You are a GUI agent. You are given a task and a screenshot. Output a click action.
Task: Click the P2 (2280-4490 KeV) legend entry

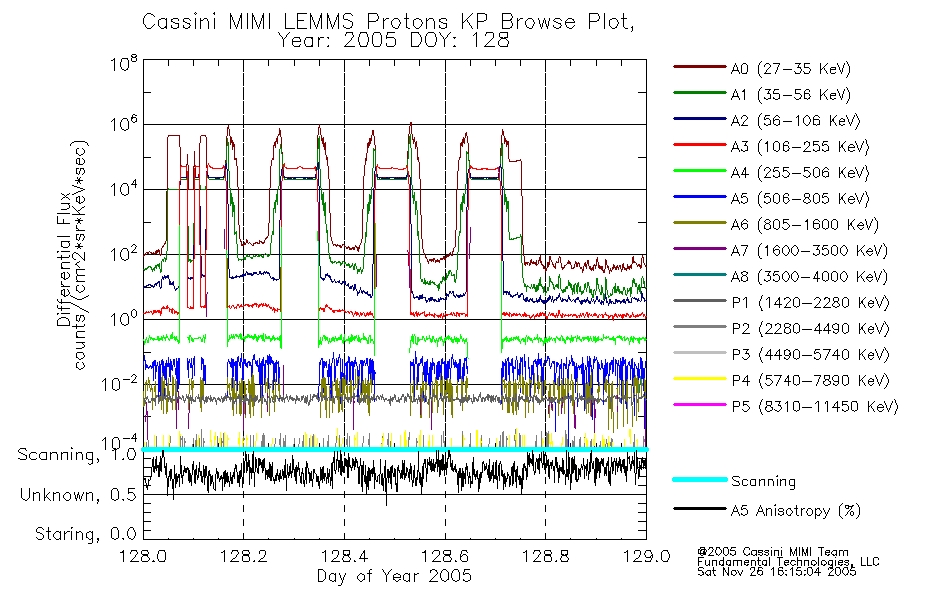pyautogui.click(x=781, y=328)
